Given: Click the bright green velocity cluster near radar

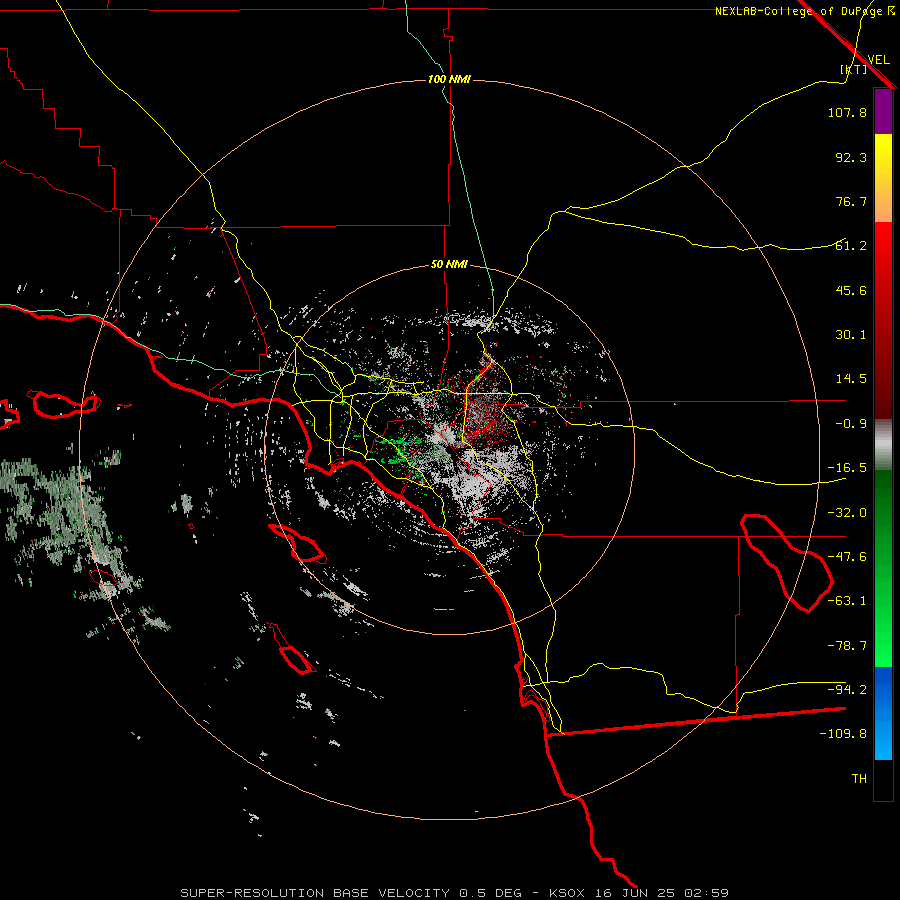Looking at the screenshot, I should (399, 451).
